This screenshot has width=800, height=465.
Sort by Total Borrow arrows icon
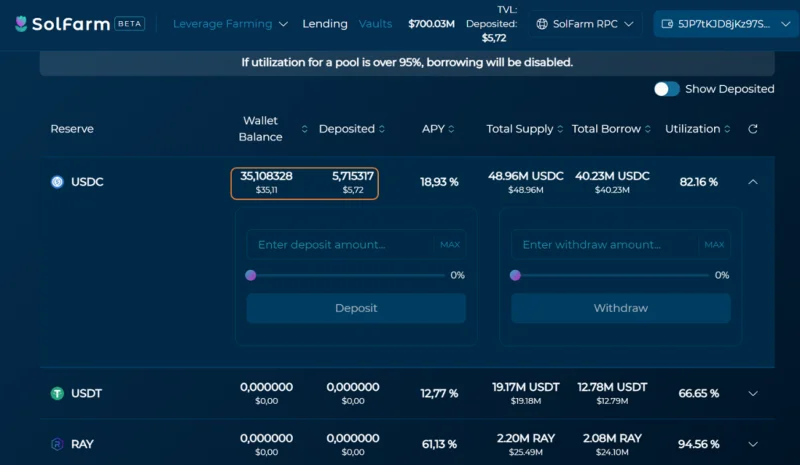(x=647, y=129)
